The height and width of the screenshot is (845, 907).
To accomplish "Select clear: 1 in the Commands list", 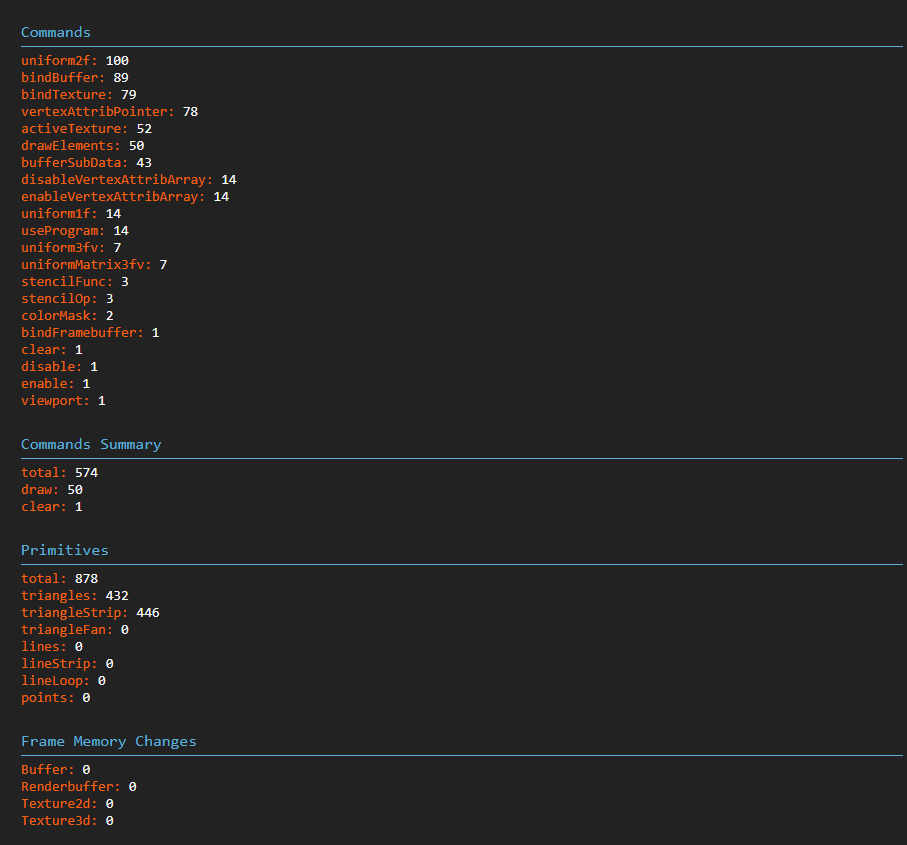I will point(51,350).
